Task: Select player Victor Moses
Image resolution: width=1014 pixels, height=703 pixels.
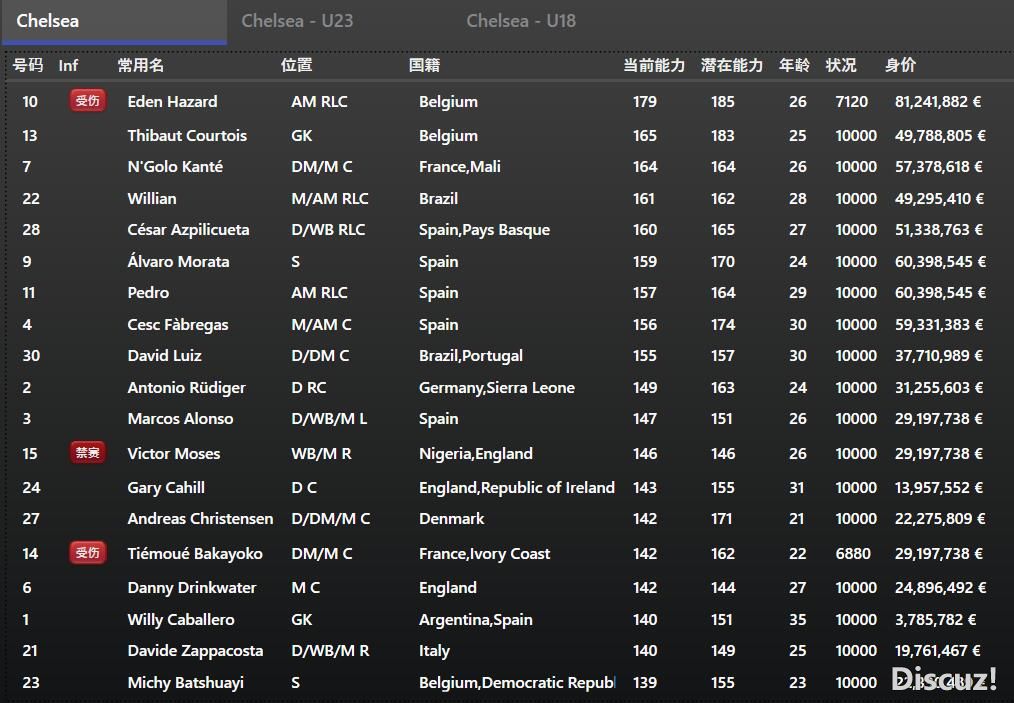Action: click(x=174, y=454)
